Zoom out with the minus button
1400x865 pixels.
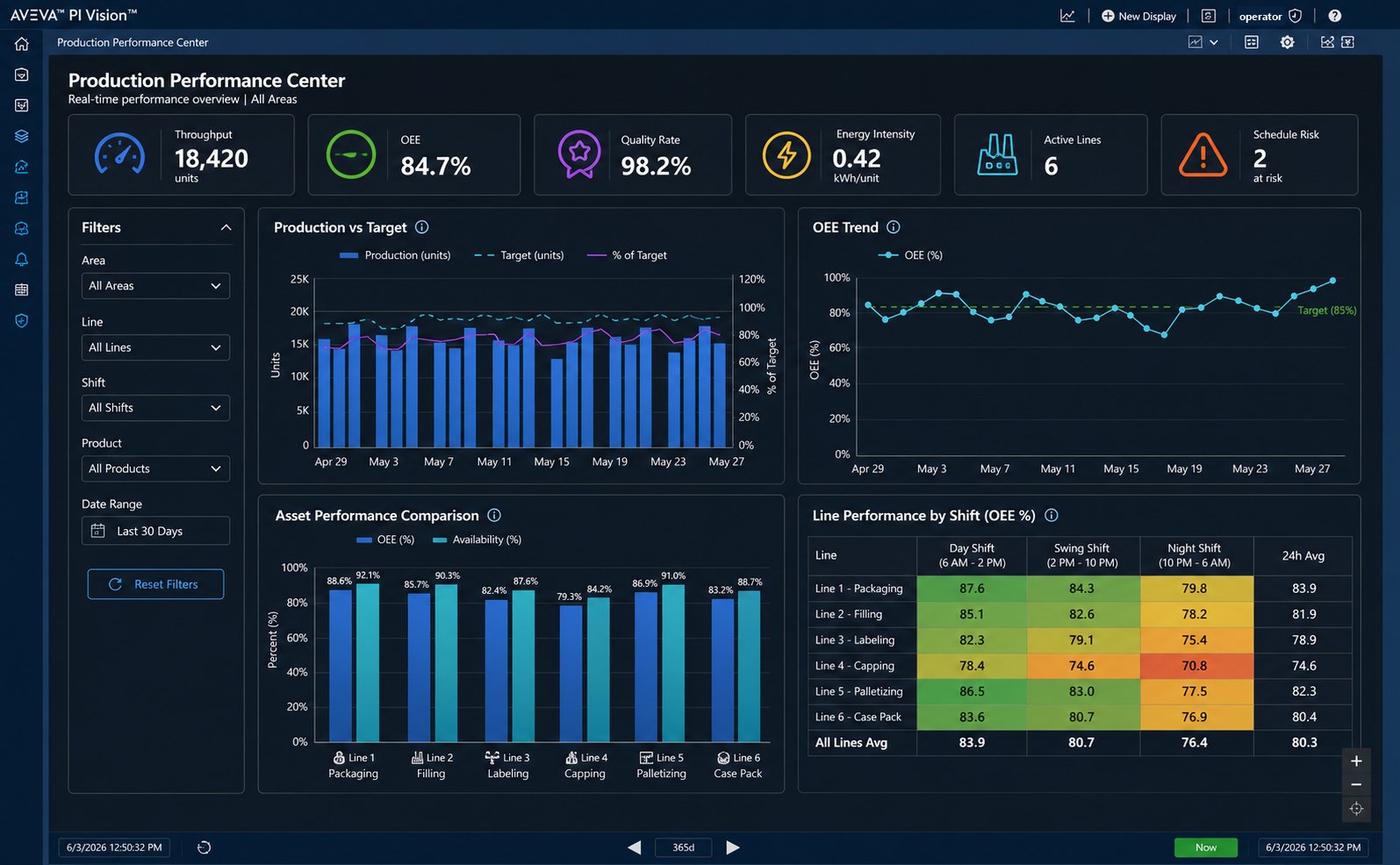pyautogui.click(x=1356, y=784)
